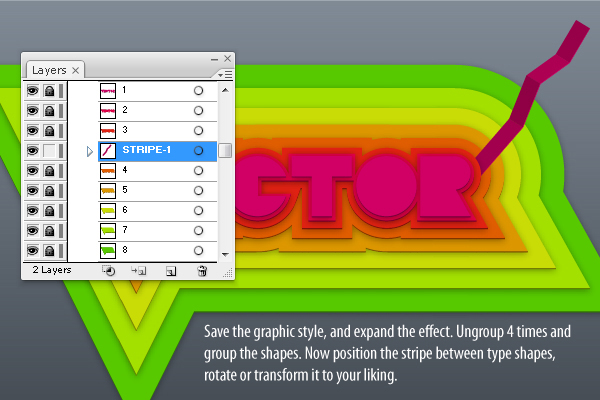Select layer 7 thumbnail
Screen dimensions: 600x400
click(108, 231)
